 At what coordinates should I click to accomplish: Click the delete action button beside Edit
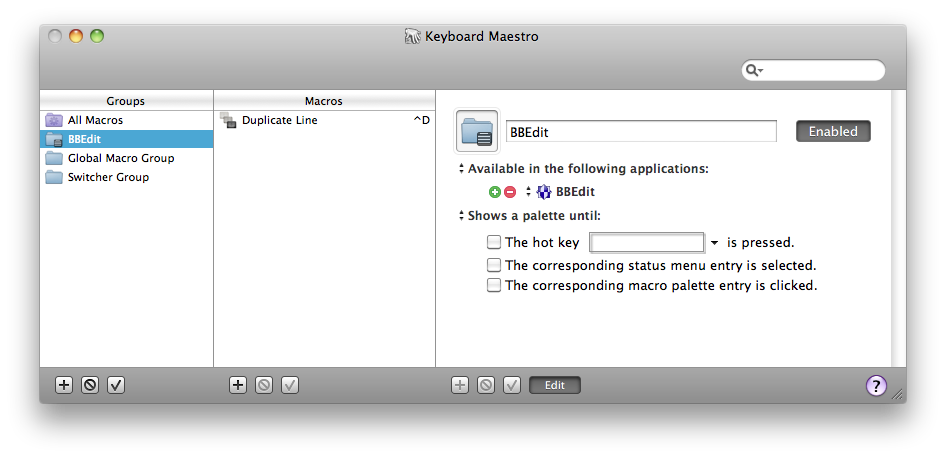486,385
